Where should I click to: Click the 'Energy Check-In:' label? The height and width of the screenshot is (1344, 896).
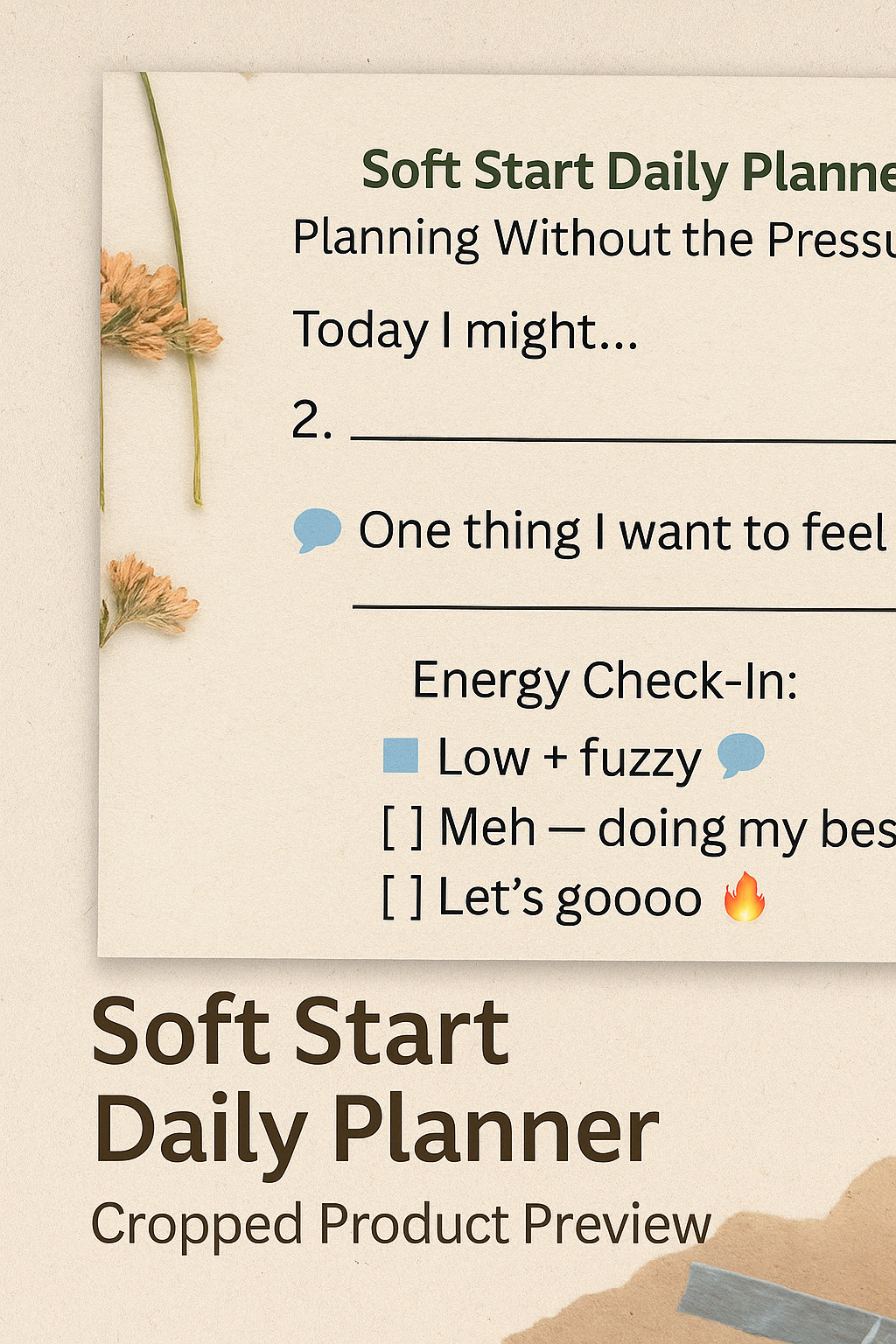tap(605, 682)
